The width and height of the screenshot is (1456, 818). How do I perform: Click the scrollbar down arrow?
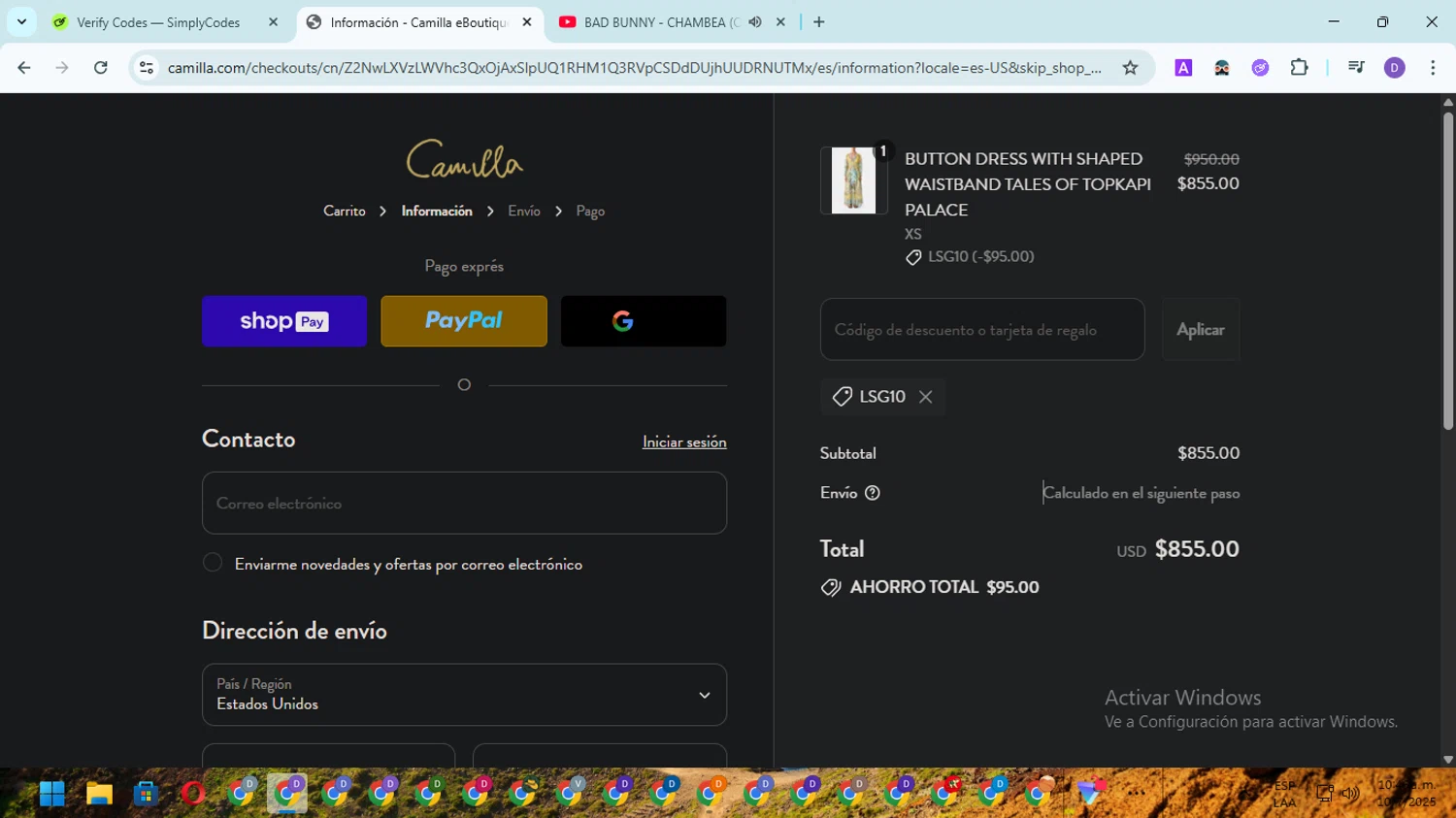(1447, 760)
